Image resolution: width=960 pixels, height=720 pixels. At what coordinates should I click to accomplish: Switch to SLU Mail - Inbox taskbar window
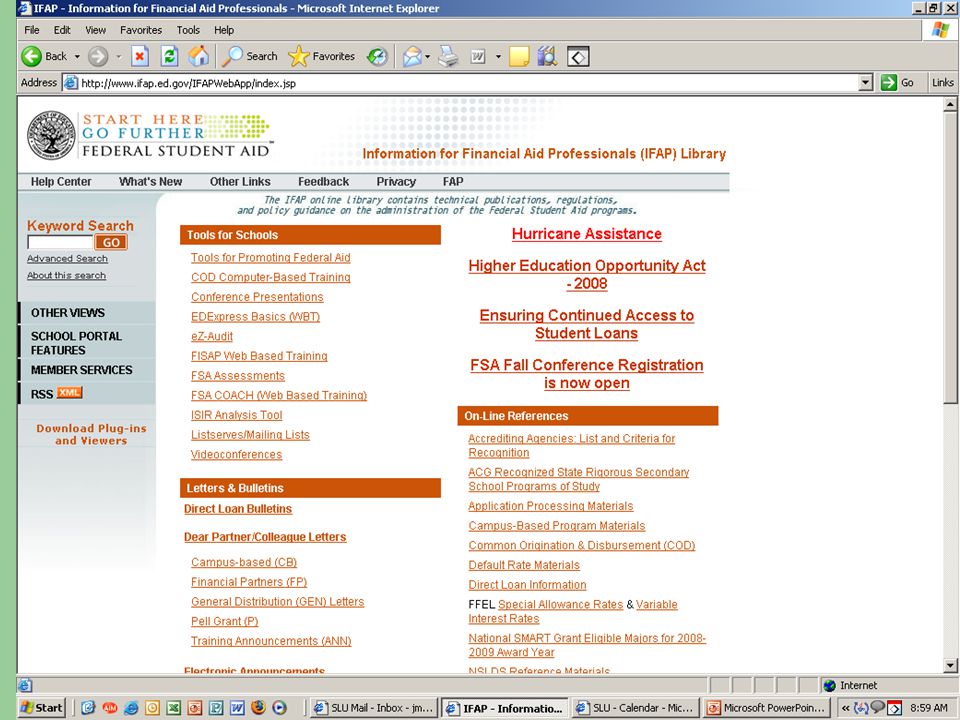tap(373, 708)
